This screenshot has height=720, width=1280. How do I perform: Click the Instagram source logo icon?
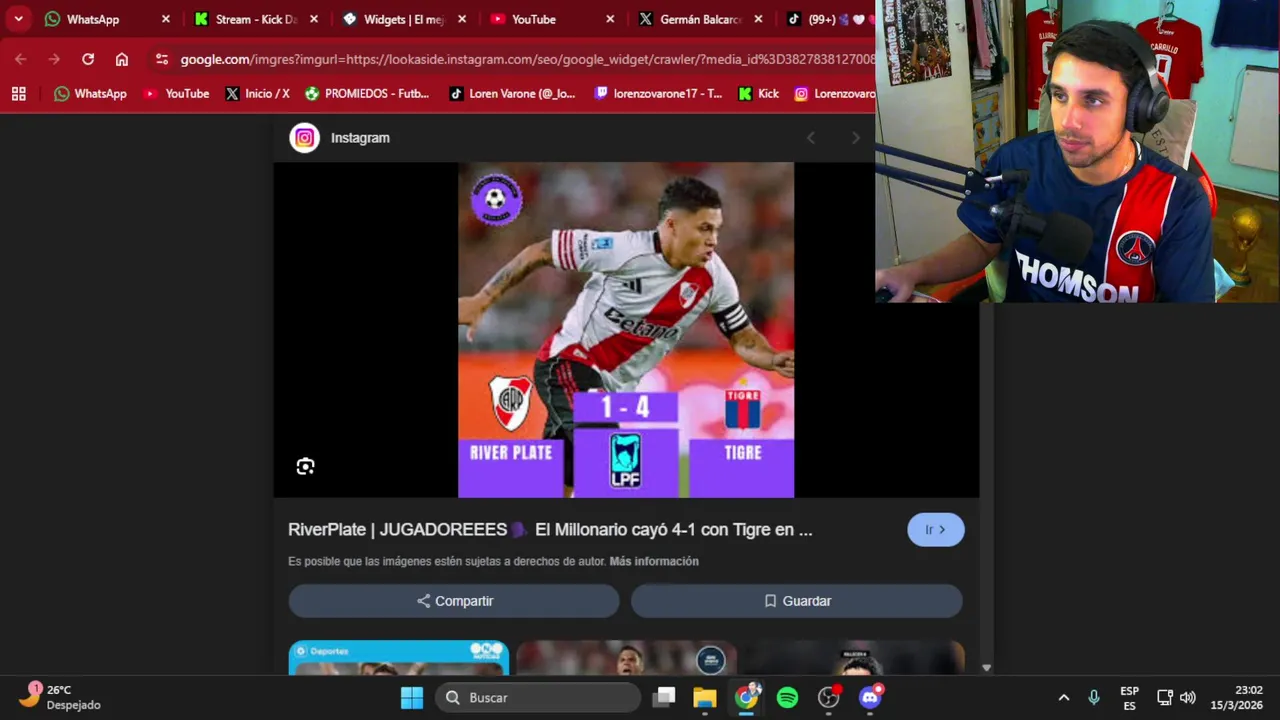[305, 138]
